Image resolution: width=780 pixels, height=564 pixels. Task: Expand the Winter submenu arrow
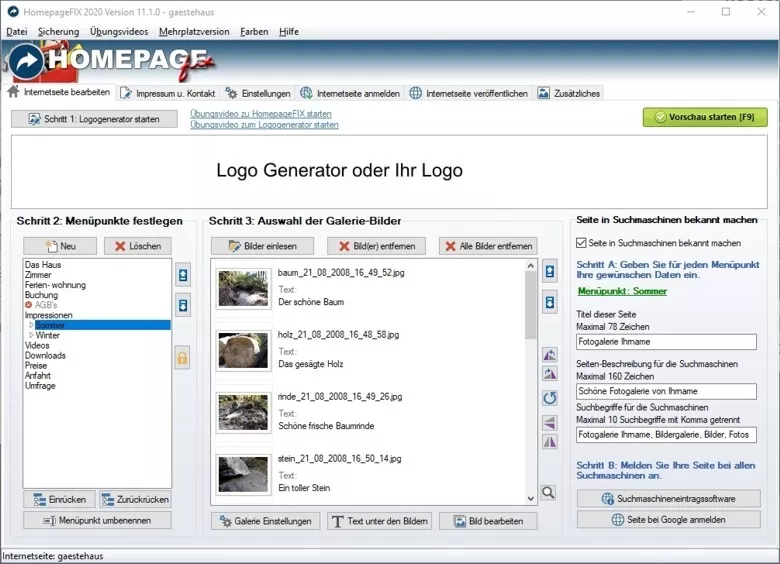pos(31,335)
